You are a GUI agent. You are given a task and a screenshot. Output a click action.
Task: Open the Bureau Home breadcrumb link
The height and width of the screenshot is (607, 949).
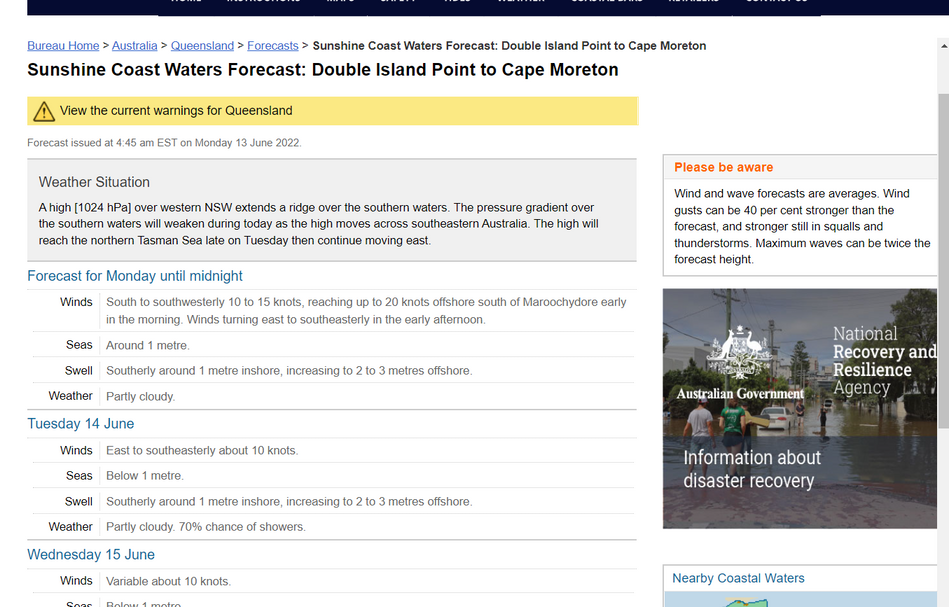(x=63, y=46)
